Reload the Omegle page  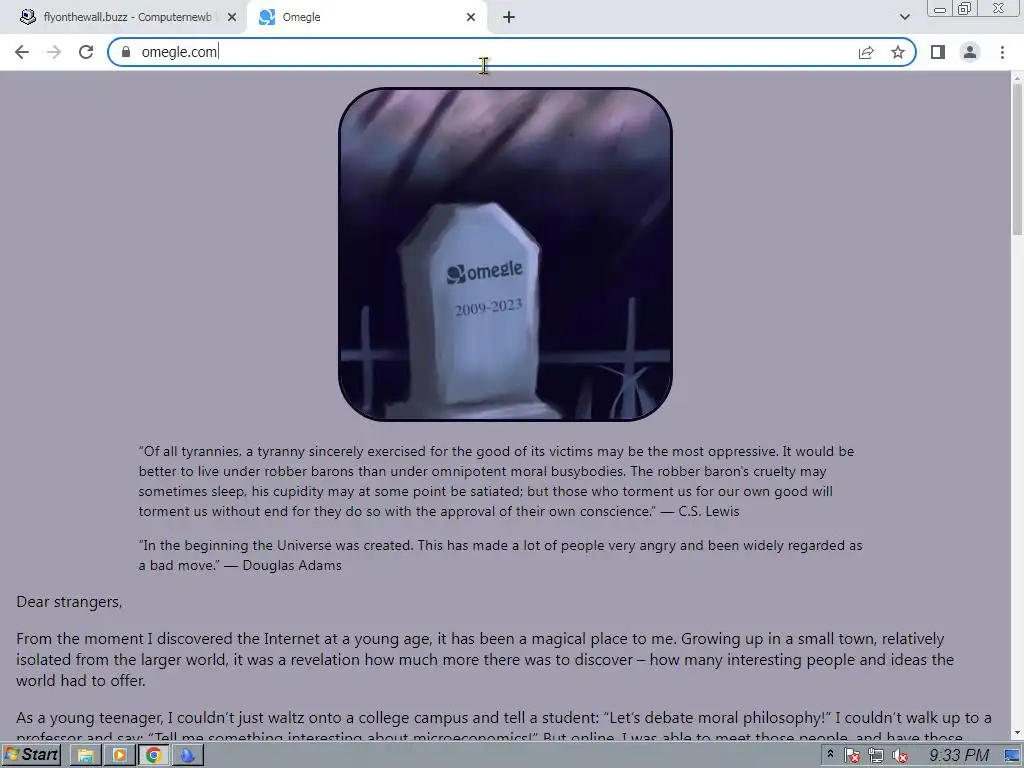tap(86, 52)
